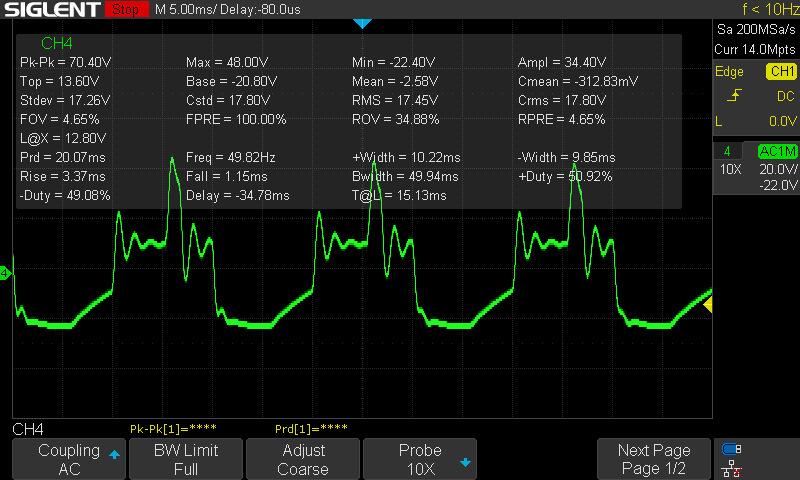Open the Edge trigger type setting

(x=730, y=71)
